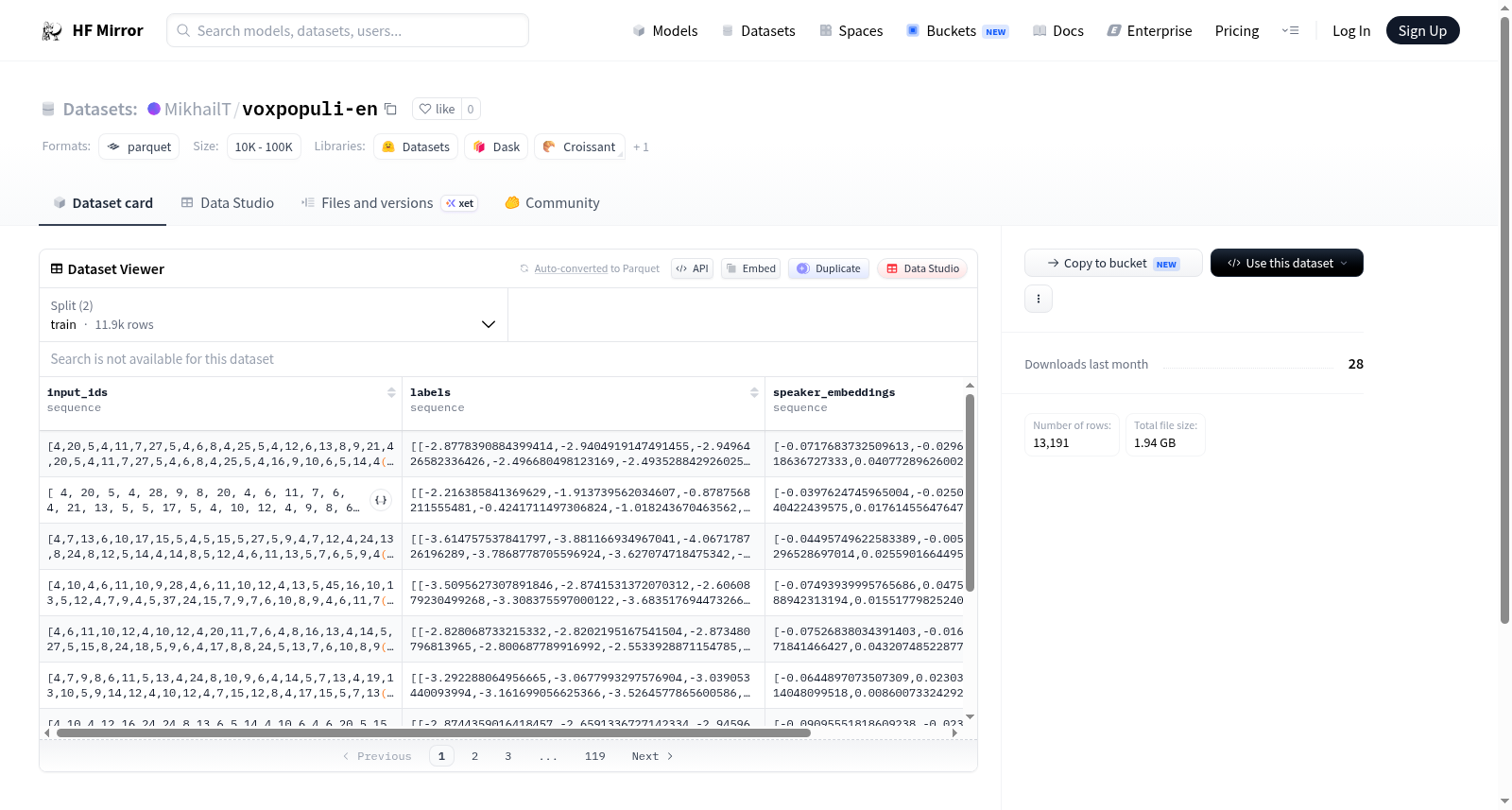Open Data Studio button in viewer
The image size is (1512, 810).
coord(922,268)
